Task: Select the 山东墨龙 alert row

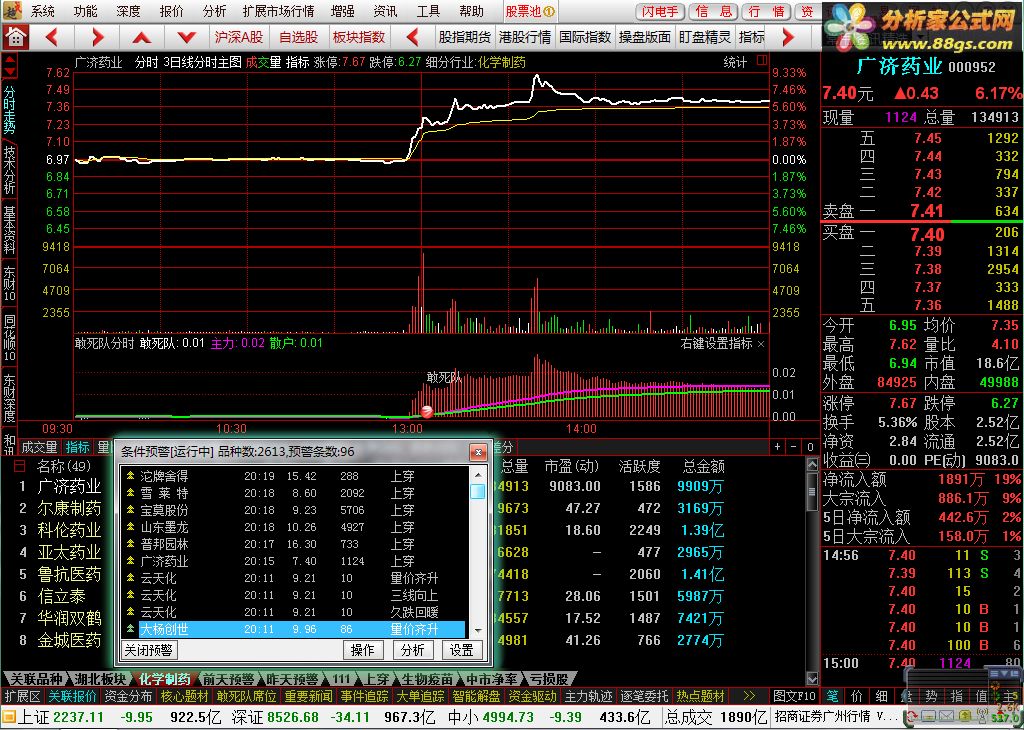Action: click(x=294, y=527)
